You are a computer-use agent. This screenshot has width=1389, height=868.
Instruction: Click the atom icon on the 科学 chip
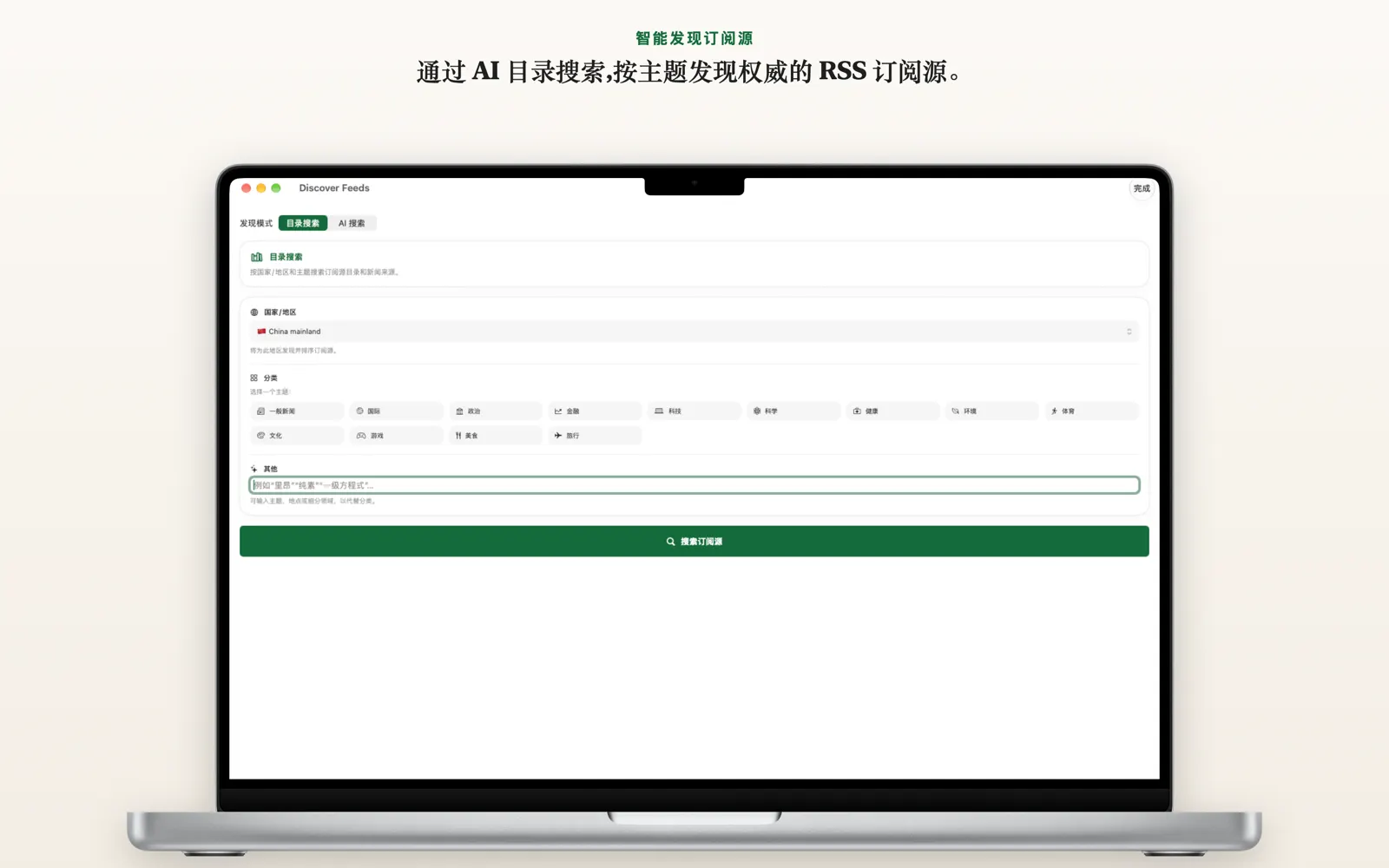757,411
